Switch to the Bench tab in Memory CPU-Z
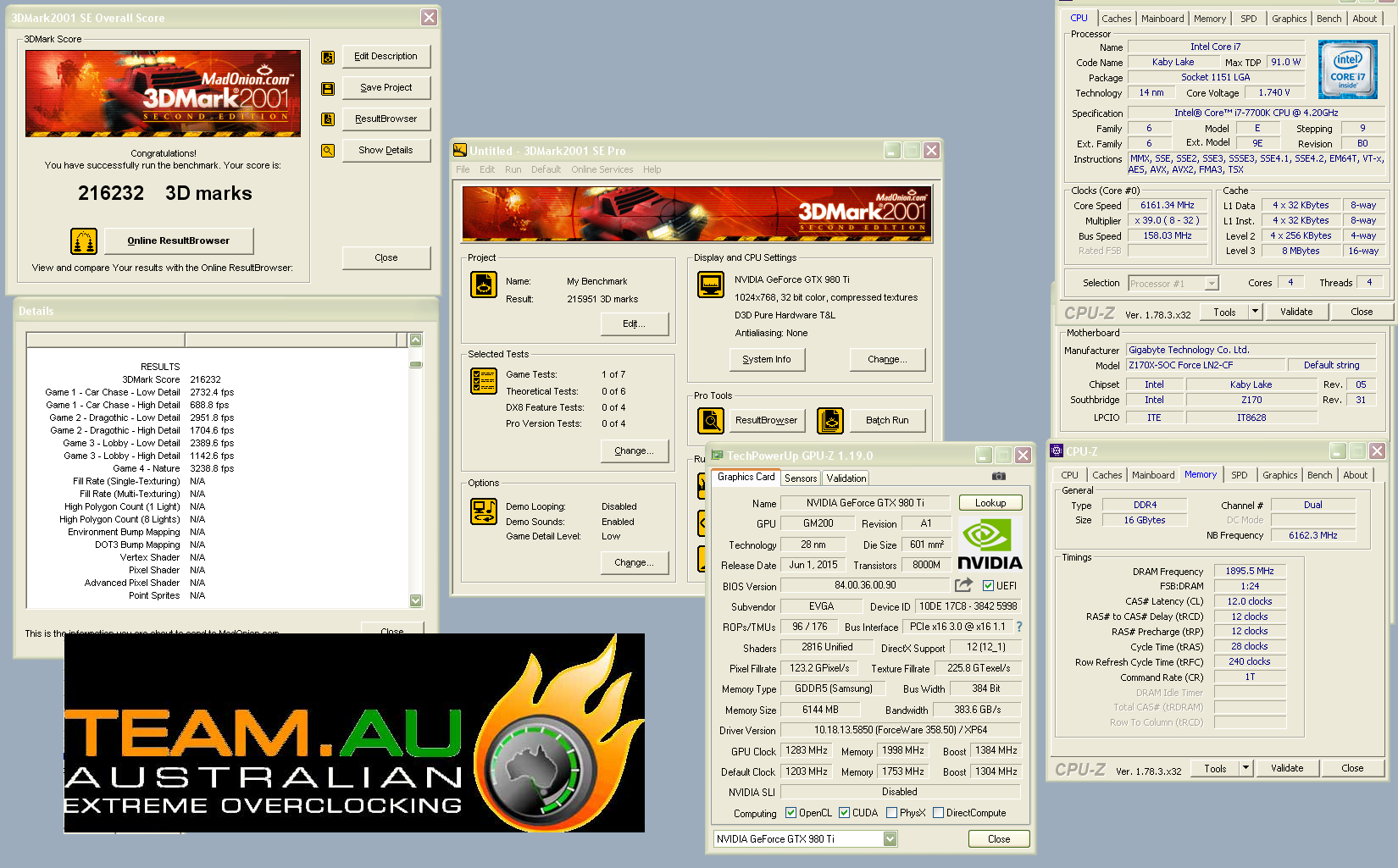Screen dimensions: 1398x868 point(1319,475)
